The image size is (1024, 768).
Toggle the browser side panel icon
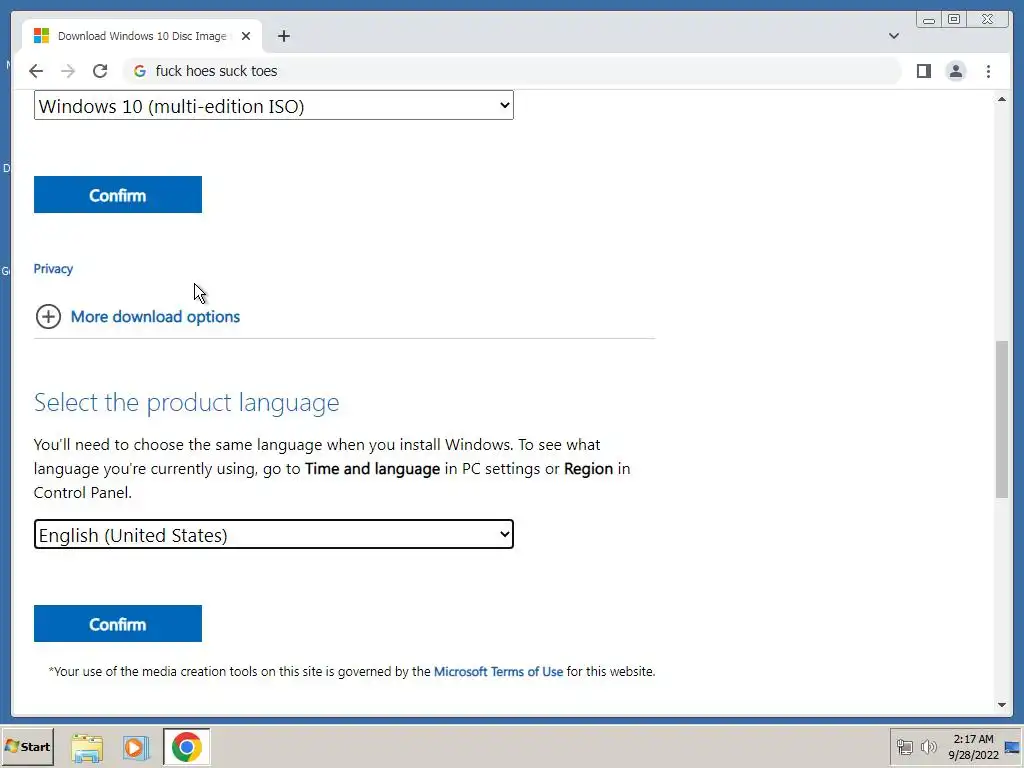pyautogui.click(x=923, y=71)
